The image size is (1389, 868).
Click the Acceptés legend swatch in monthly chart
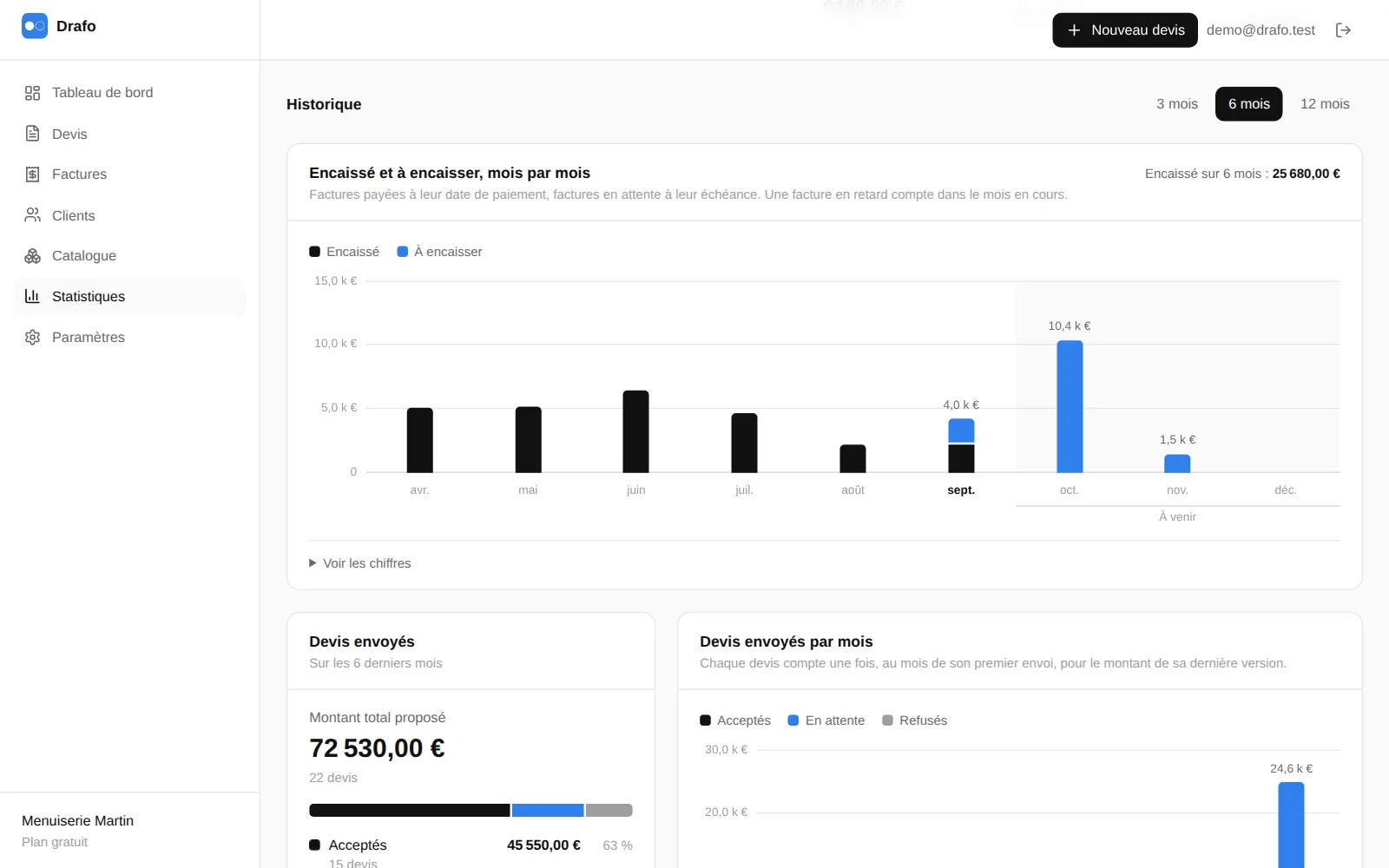(705, 720)
